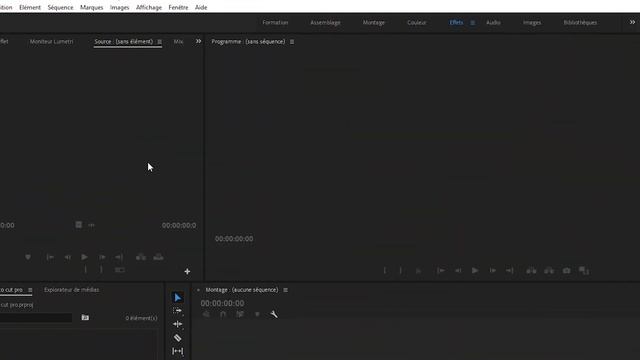Viewport: 640px width, 360px height.
Task: Step forward one frame in Source monitor
Action: click(102, 257)
